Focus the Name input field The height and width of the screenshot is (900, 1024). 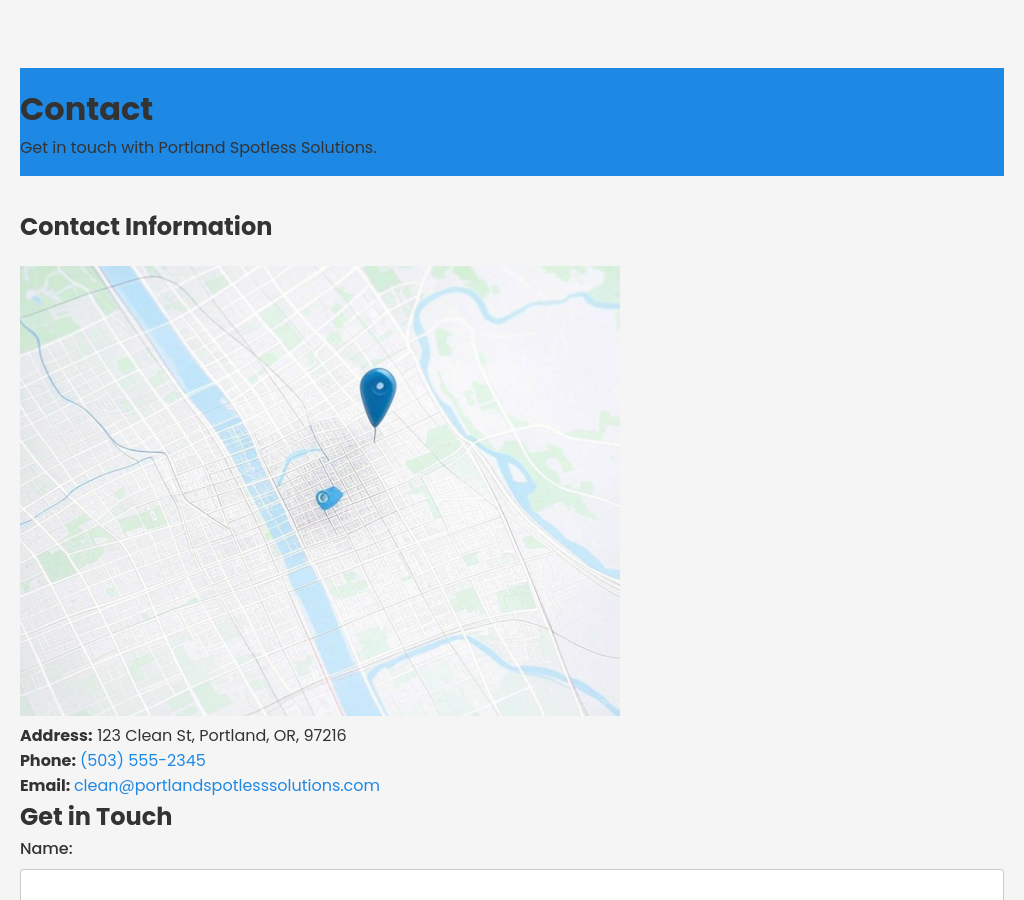tap(511, 885)
